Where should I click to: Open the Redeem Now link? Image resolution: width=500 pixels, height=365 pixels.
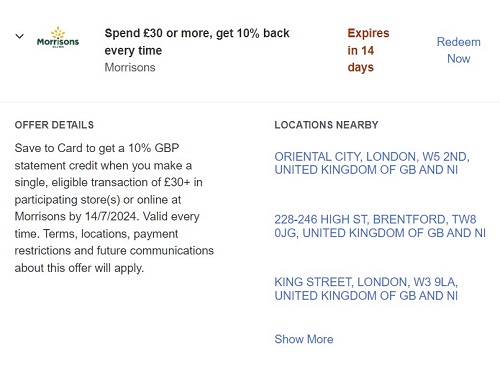pyautogui.click(x=459, y=50)
